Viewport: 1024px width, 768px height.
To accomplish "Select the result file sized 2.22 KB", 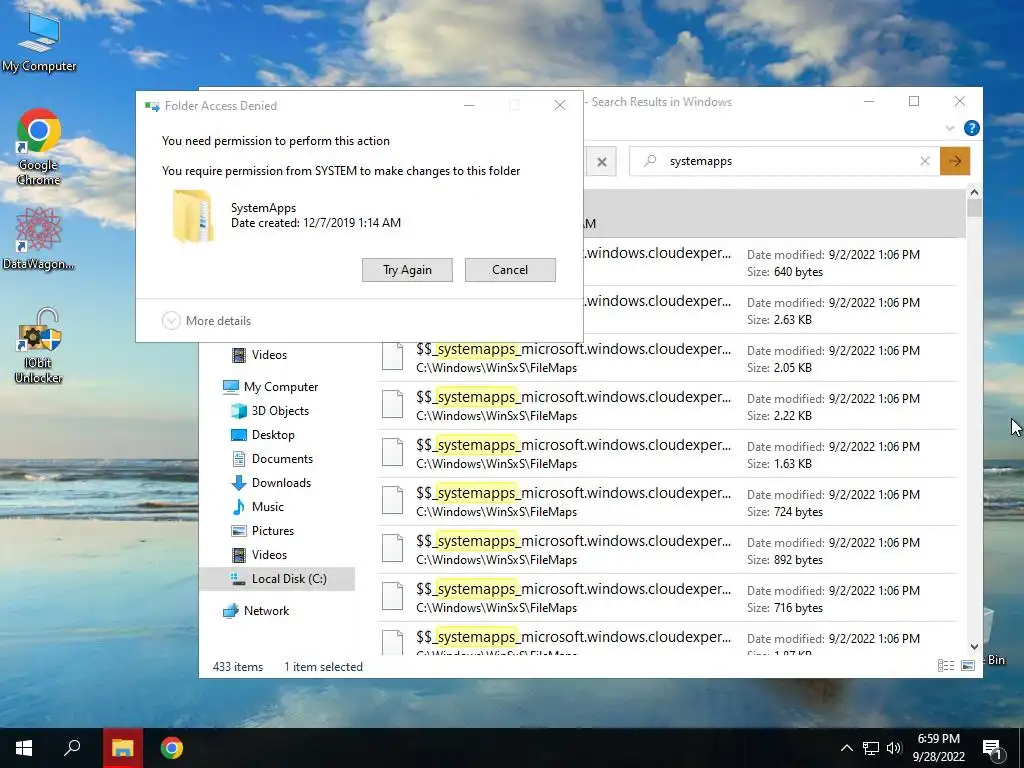I will (x=667, y=406).
